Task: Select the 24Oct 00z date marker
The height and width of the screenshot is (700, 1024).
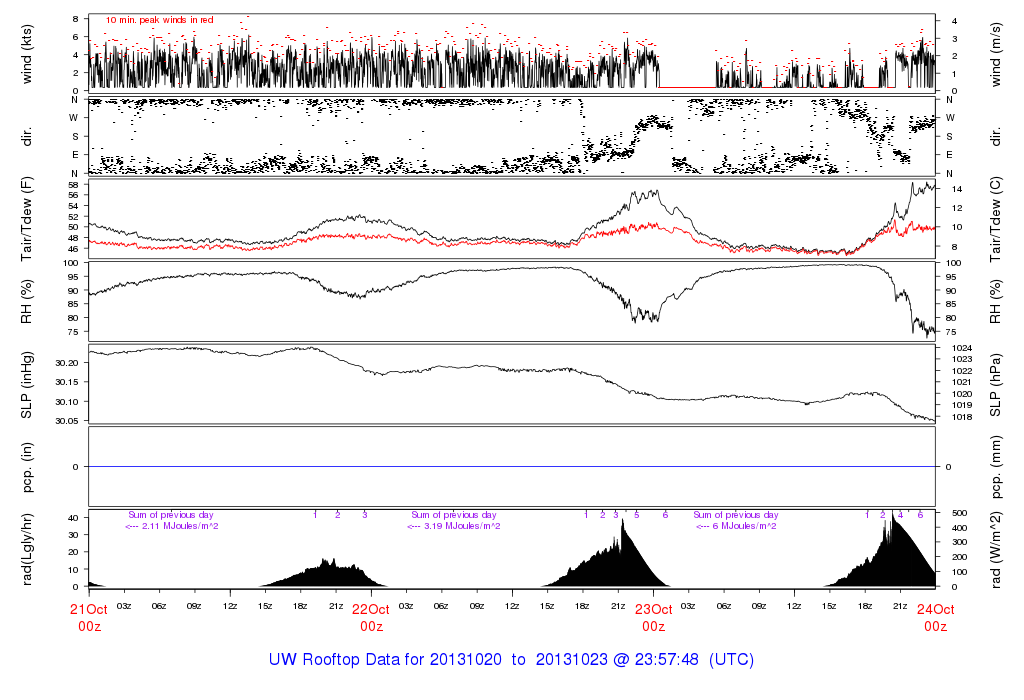Action: 935,617
